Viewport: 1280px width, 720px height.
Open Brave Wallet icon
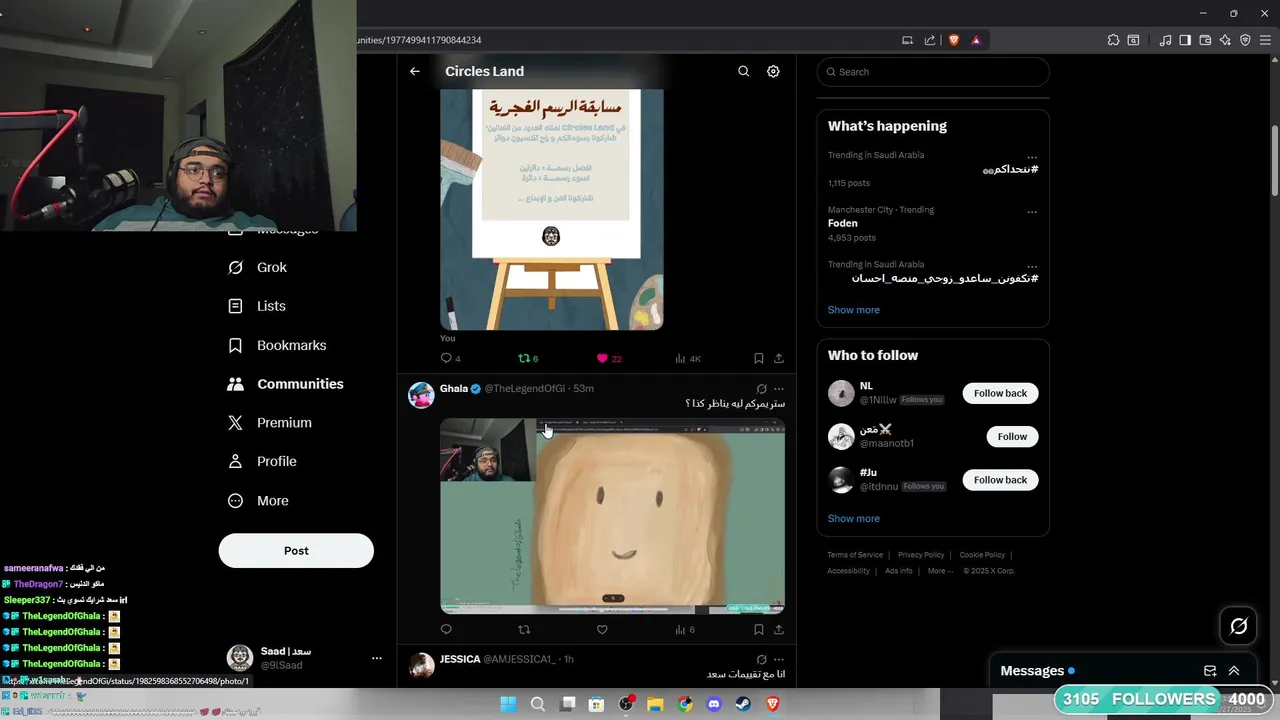pos(1205,40)
